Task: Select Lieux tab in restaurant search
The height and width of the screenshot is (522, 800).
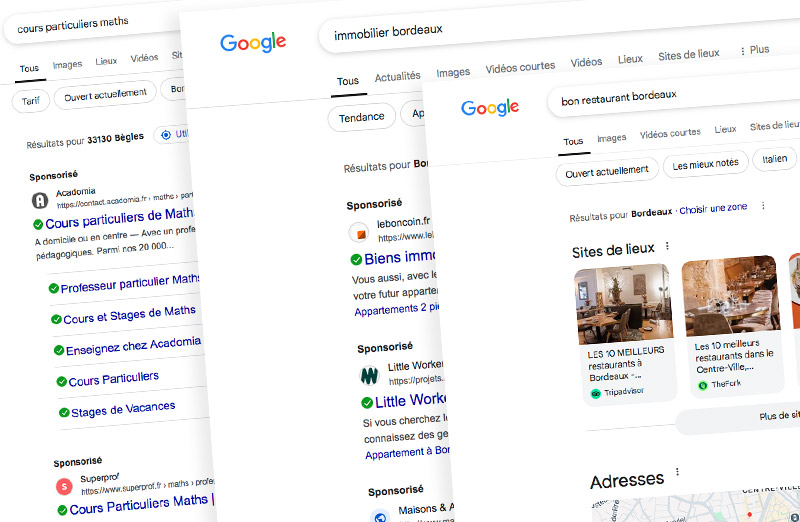Action: [725, 129]
